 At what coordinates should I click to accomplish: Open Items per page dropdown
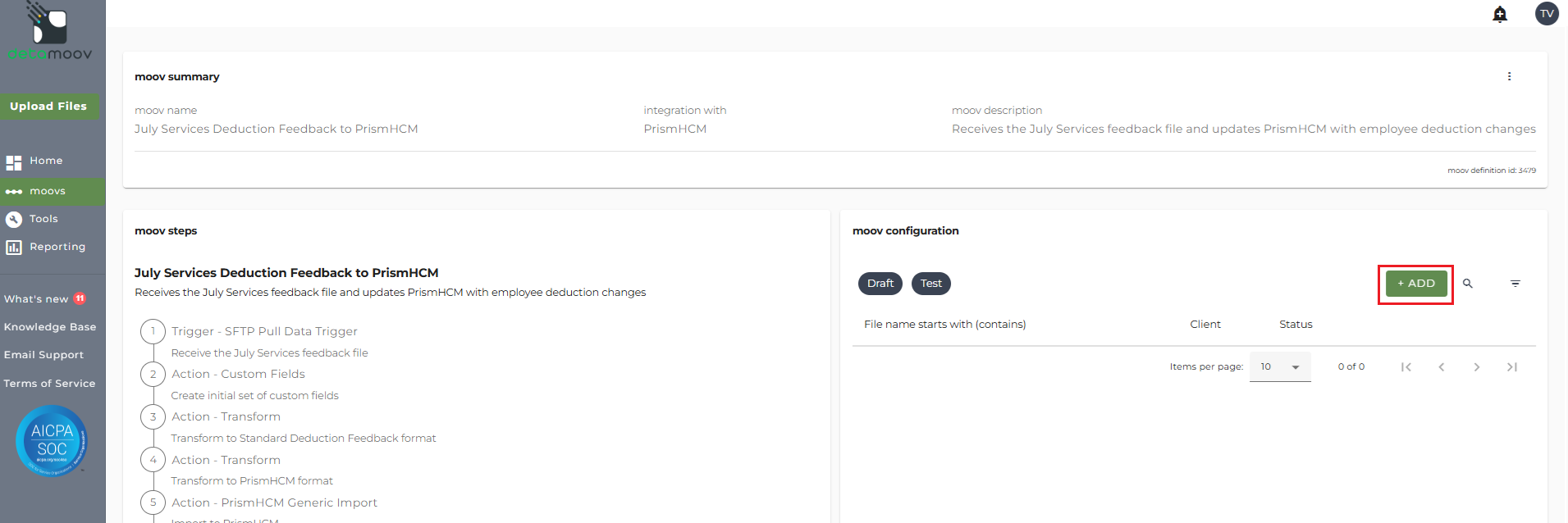[1280, 366]
